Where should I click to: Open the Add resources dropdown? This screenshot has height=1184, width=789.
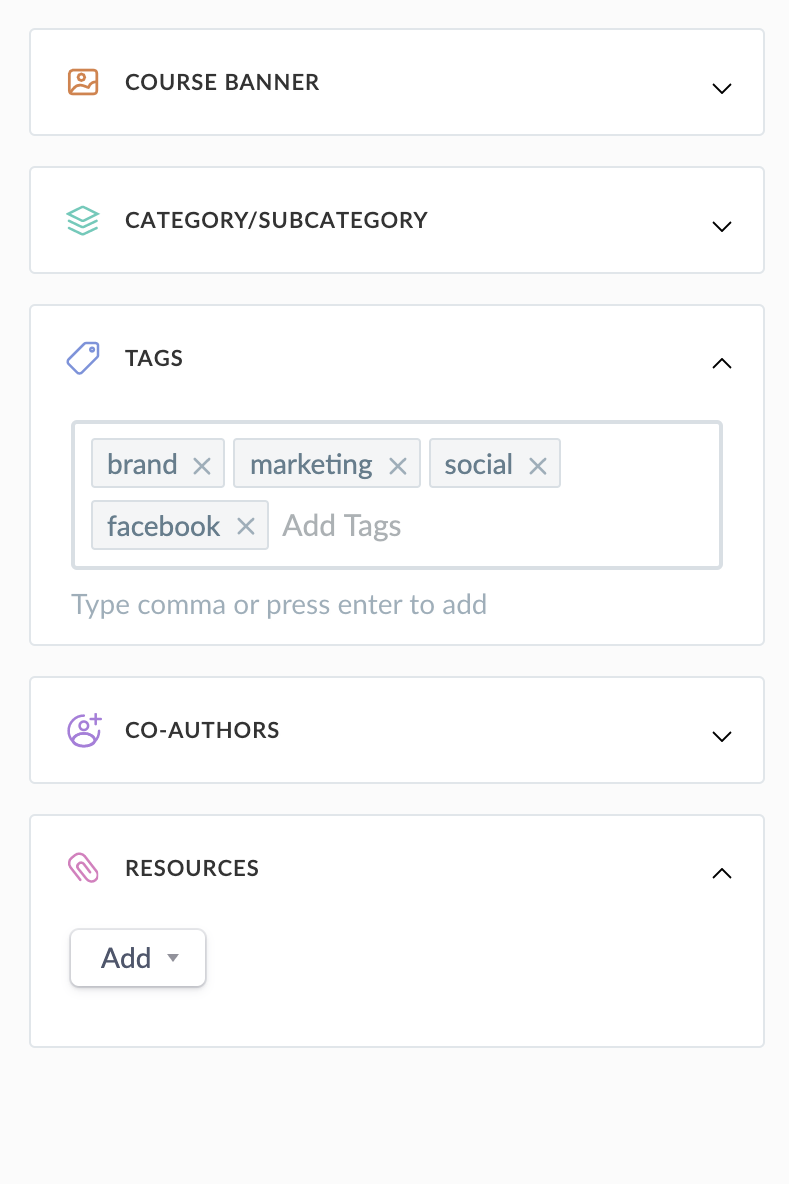tap(138, 958)
